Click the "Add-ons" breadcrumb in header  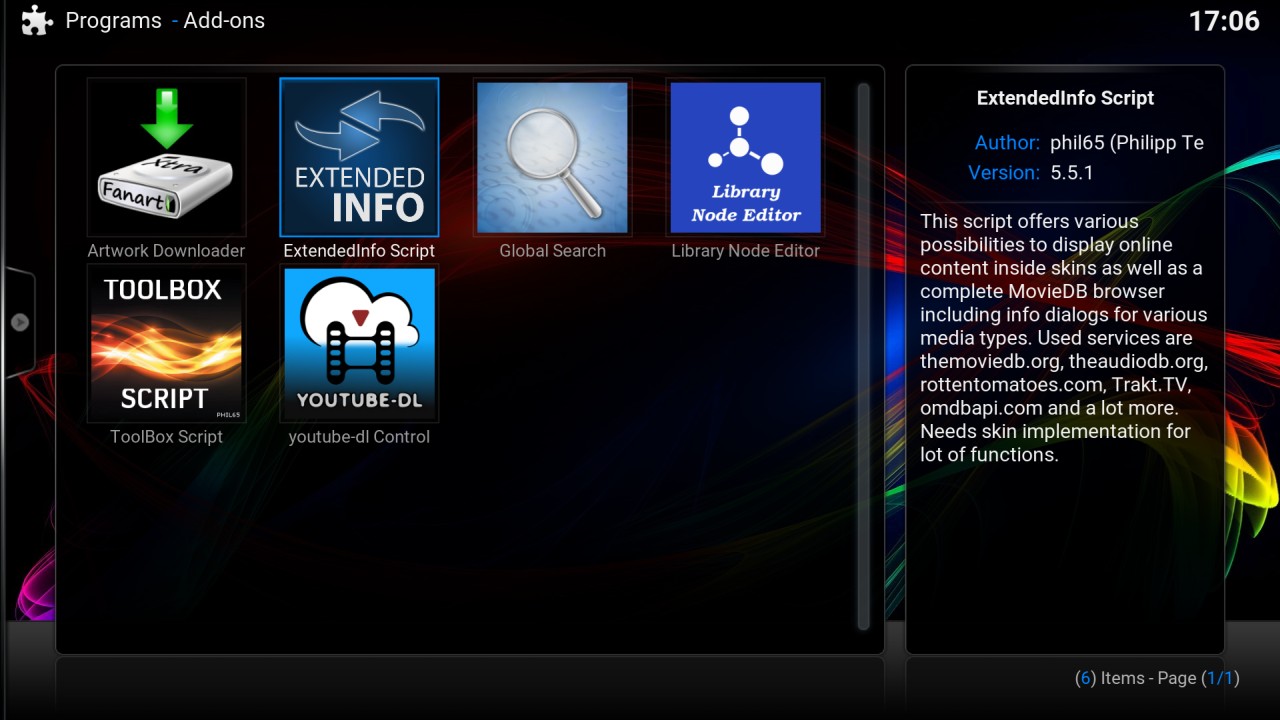(224, 21)
